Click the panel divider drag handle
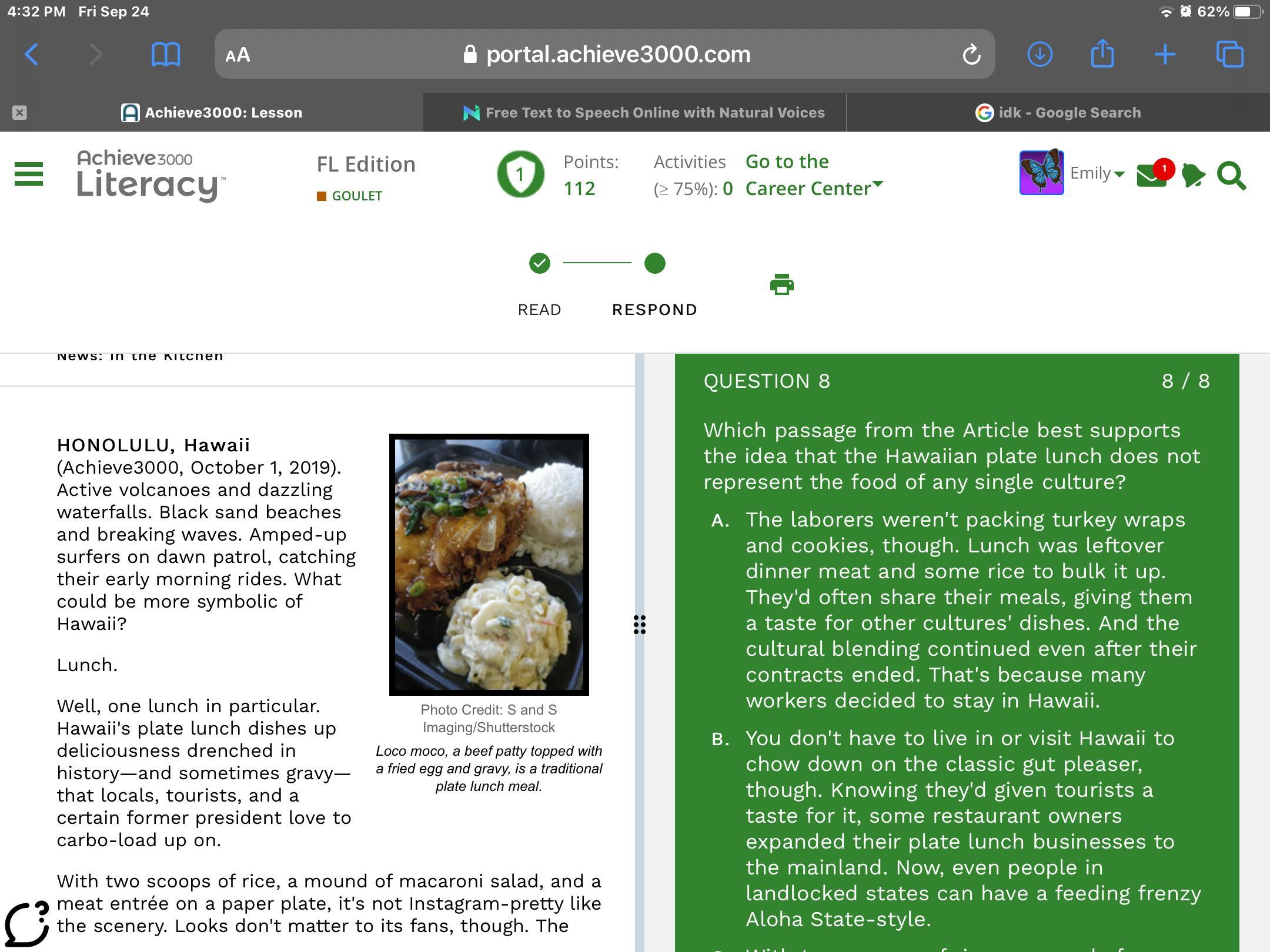This screenshot has width=1270, height=952. pyautogui.click(x=640, y=624)
